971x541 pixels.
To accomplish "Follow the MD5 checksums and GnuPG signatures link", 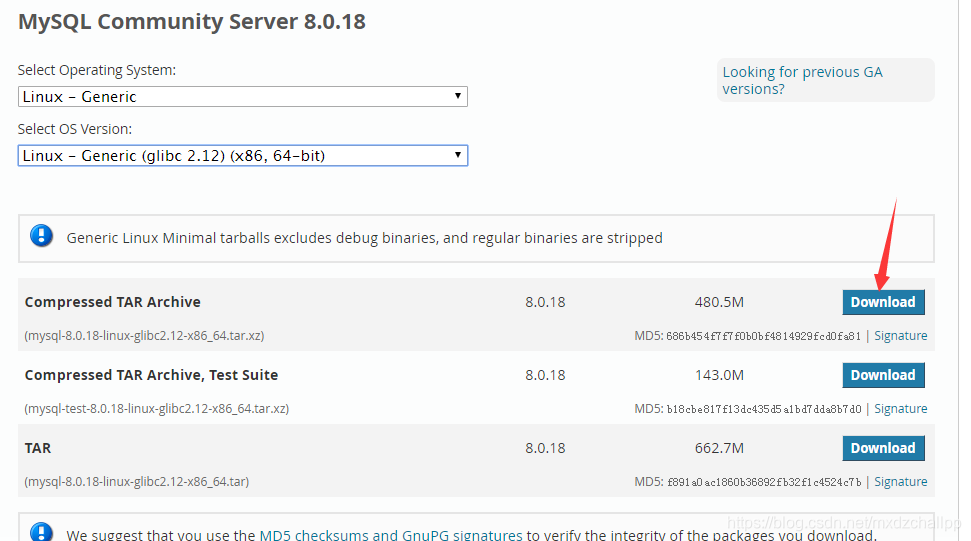I will pos(391,535).
